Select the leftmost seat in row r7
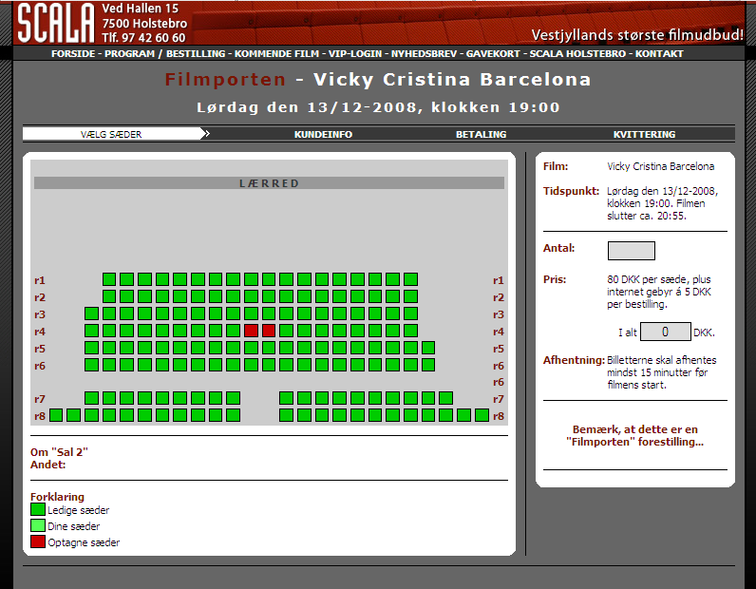756x589 pixels. tap(92, 398)
